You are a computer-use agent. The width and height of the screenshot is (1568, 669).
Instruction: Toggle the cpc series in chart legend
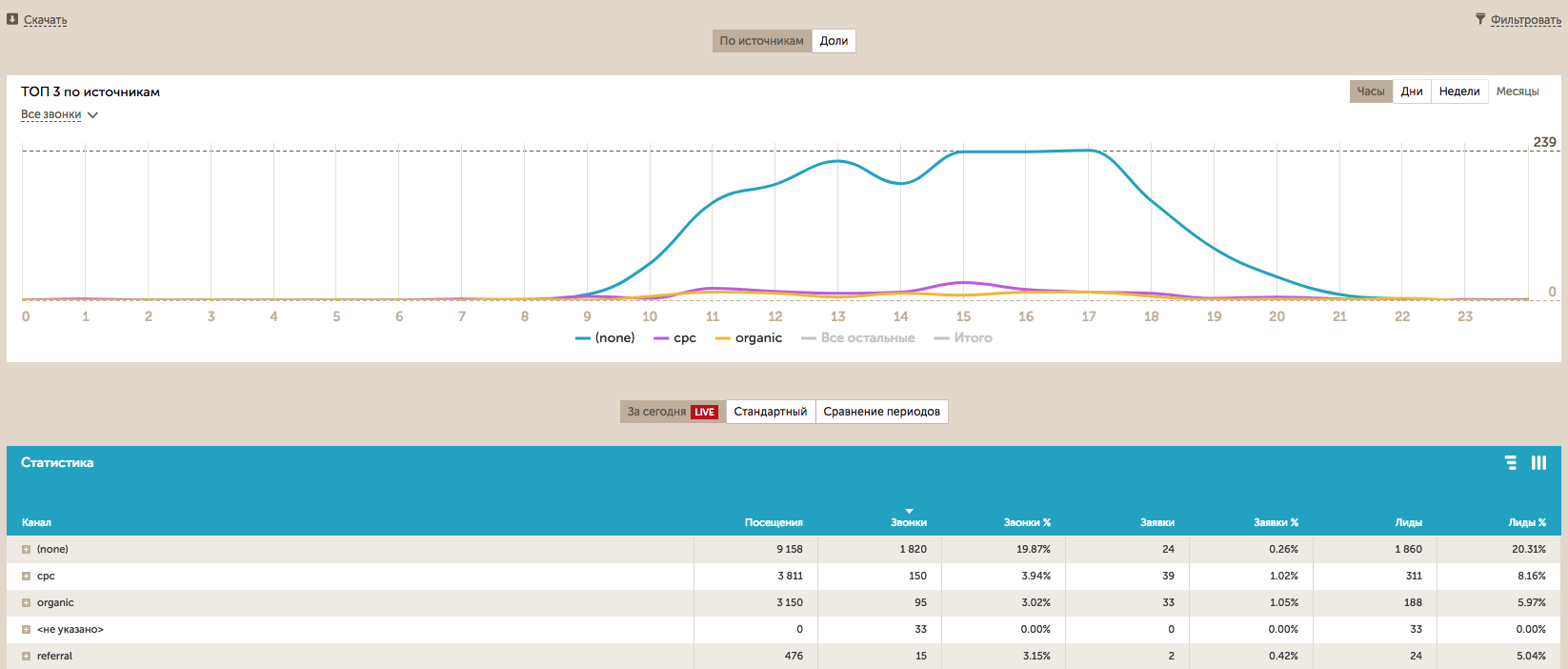point(675,338)
